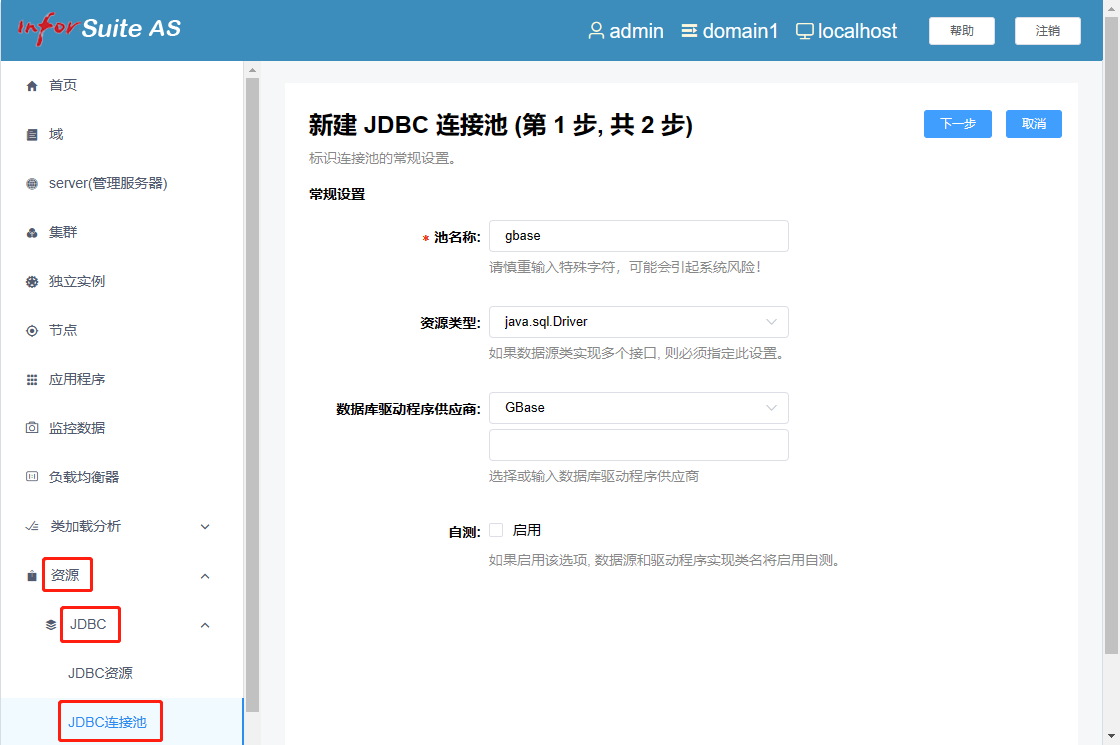Click the camera icon beside 监控数据

point(32,428)
